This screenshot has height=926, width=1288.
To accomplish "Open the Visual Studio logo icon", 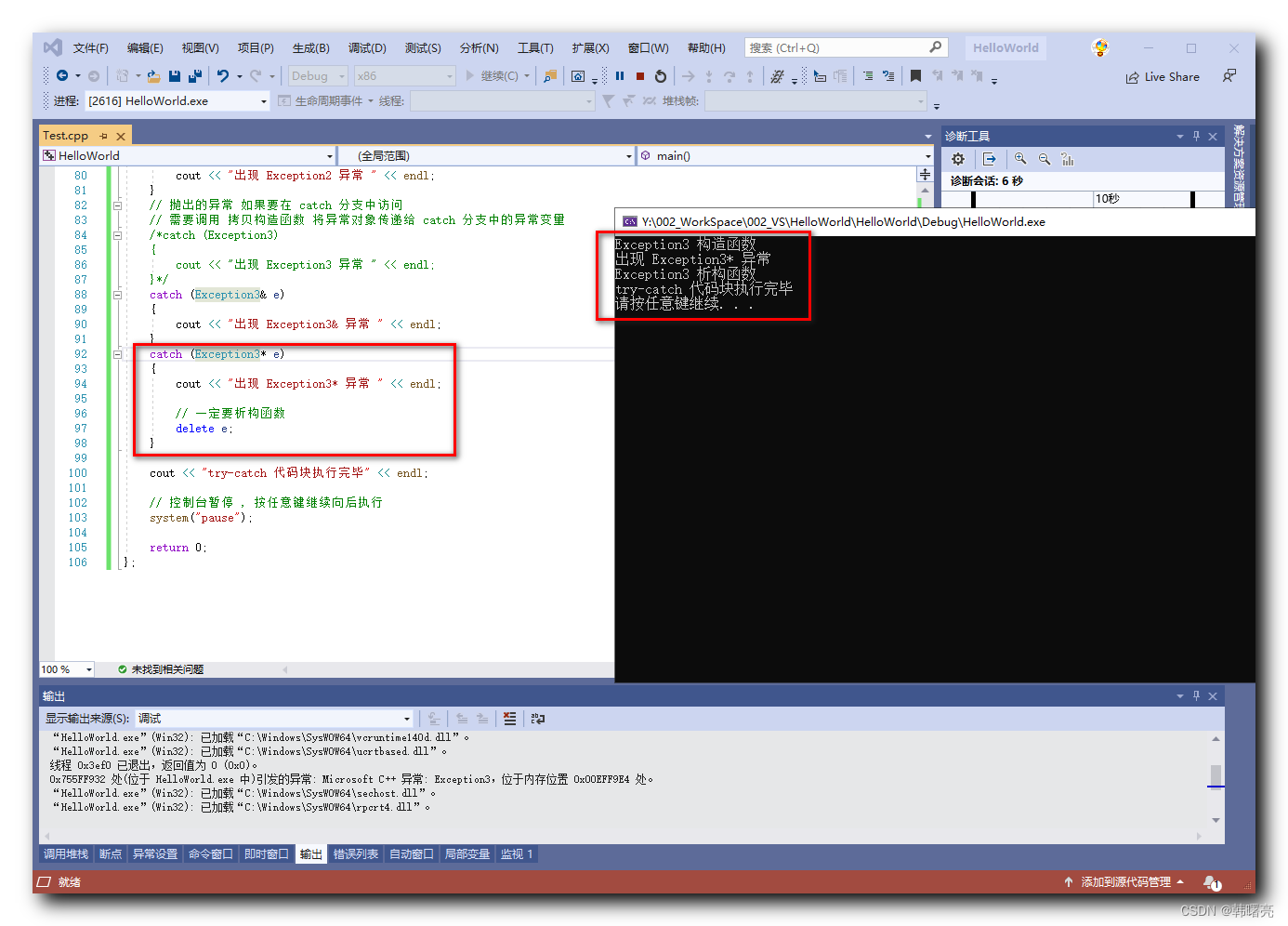I will 53,47.
